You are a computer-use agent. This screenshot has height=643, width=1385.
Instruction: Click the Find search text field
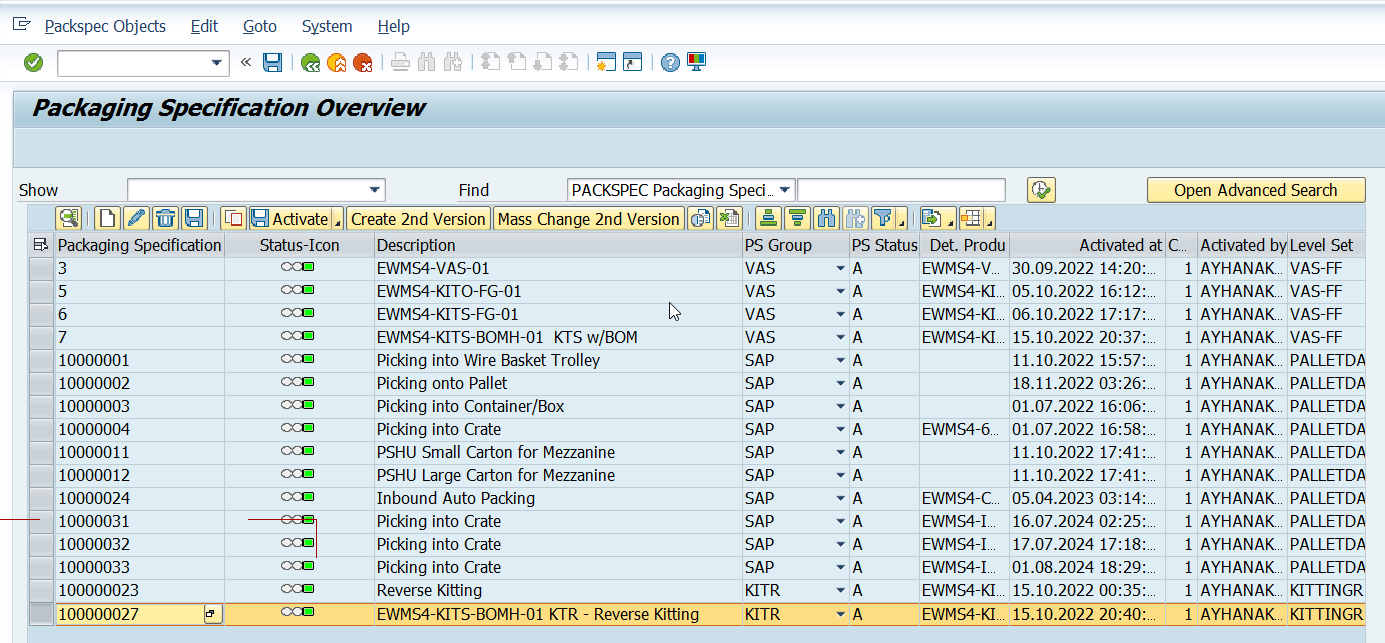click(x=901, y=190)
